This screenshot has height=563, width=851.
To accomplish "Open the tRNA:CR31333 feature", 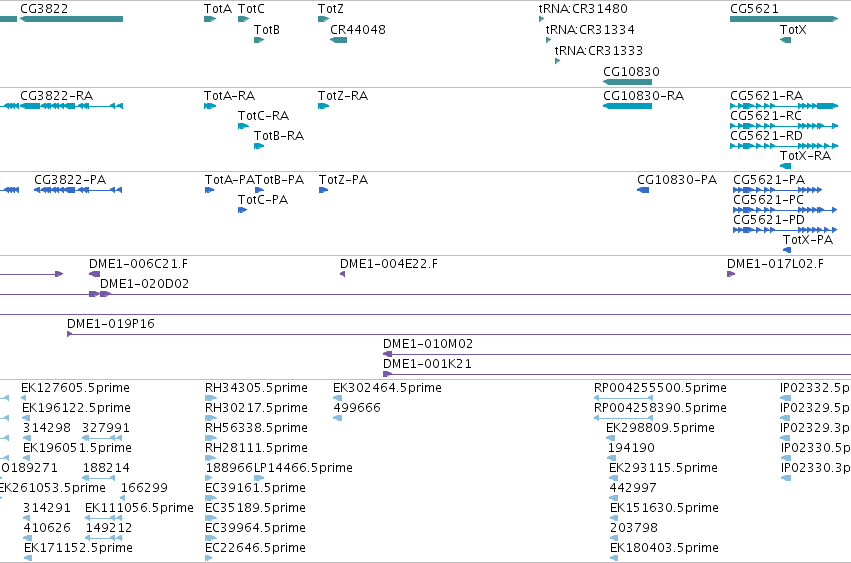I will point(557,61).
